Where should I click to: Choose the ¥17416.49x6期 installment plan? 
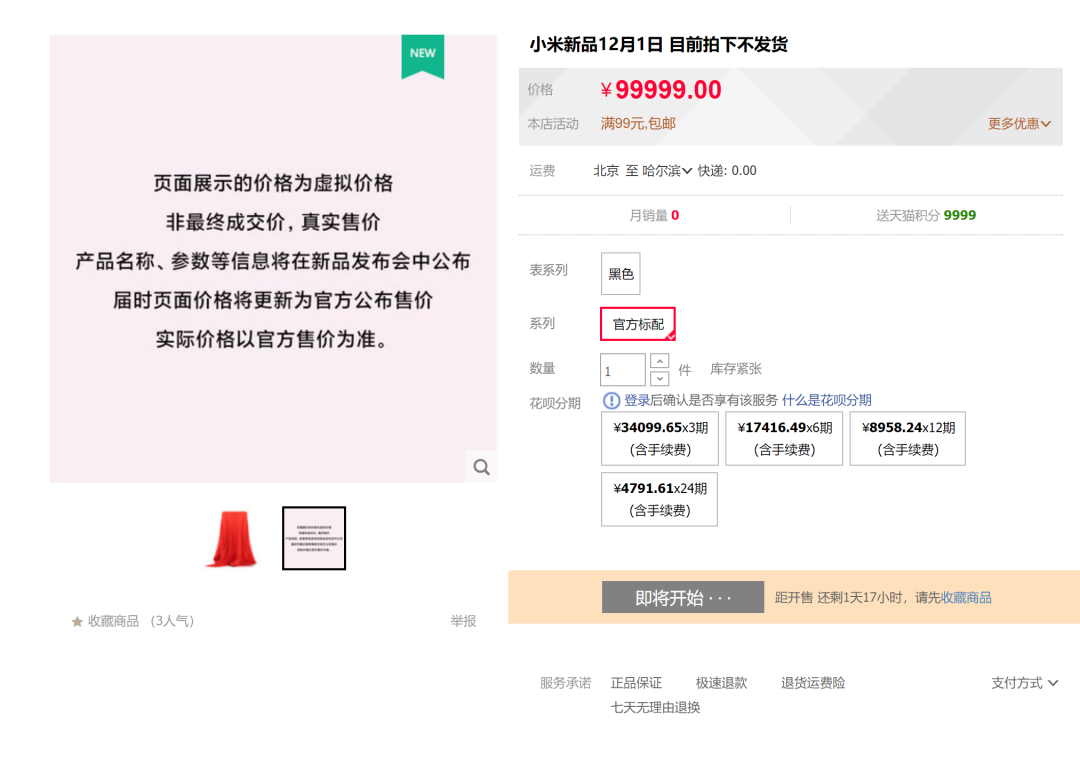[x=784, y=438]
